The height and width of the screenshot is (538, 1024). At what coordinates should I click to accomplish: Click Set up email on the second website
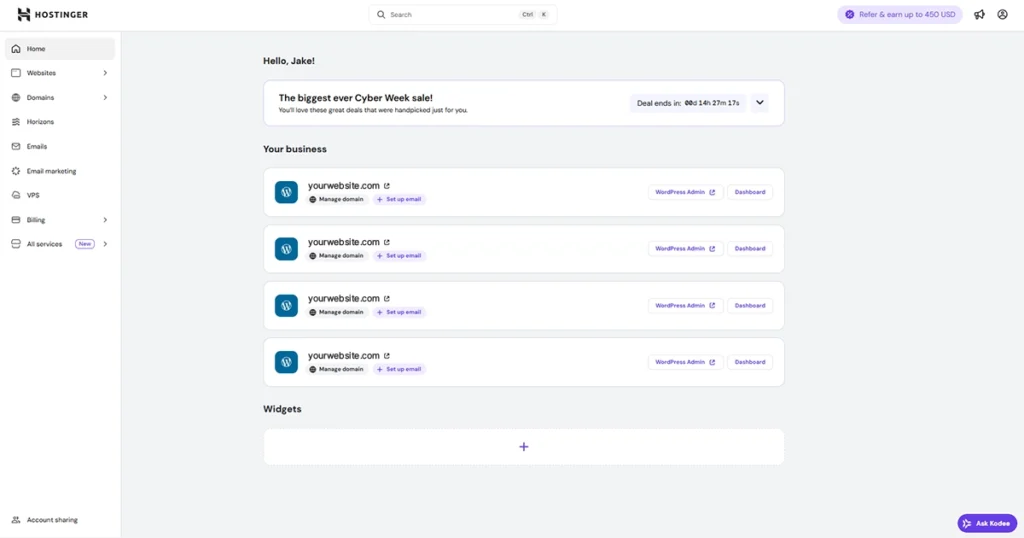pyautogui.click(x=399, y=256)
